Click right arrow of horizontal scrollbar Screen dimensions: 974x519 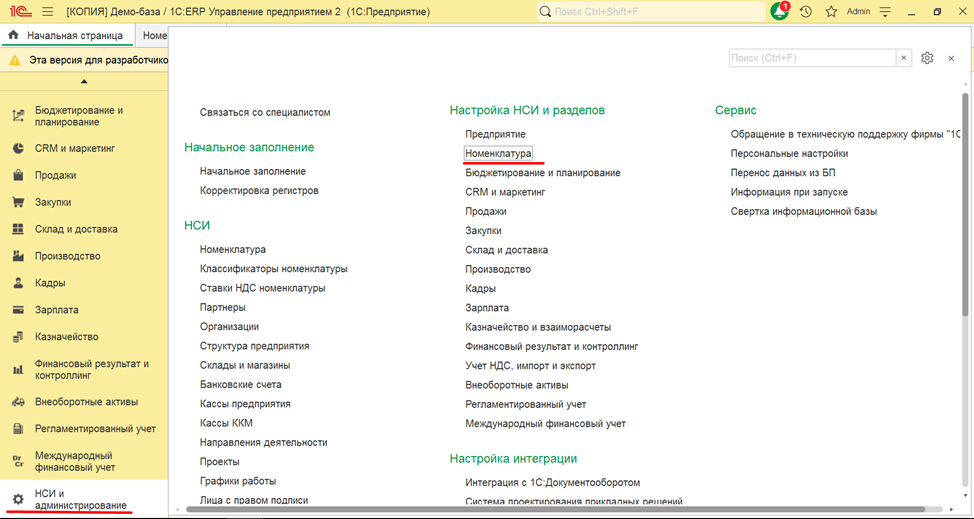[x=952, y=509]
